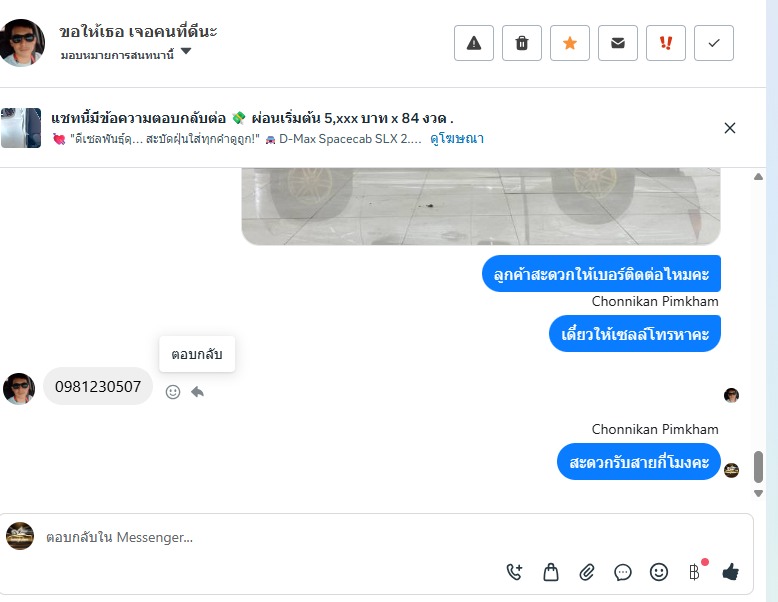The height and width of the screenshot is (602, 778).
Task: Mark conversation unread with envelope icon
Action: (x=618, y=43)
